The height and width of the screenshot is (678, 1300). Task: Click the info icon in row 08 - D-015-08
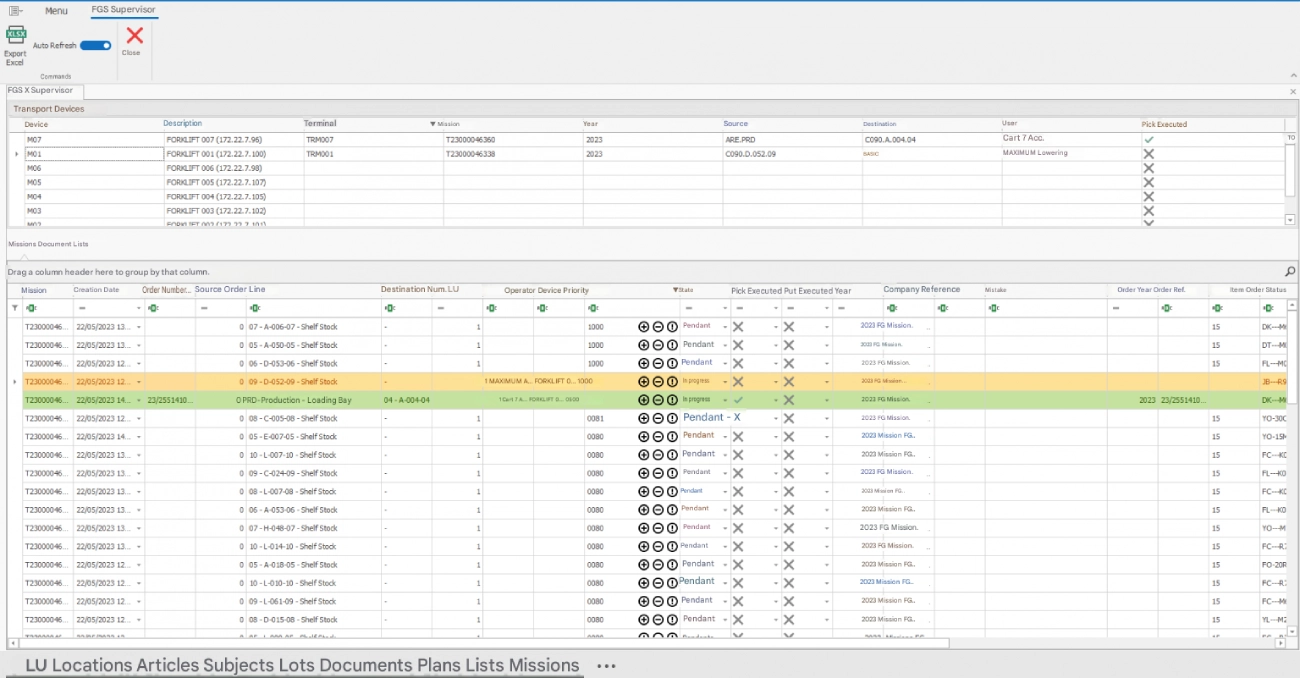click(672, 619)
